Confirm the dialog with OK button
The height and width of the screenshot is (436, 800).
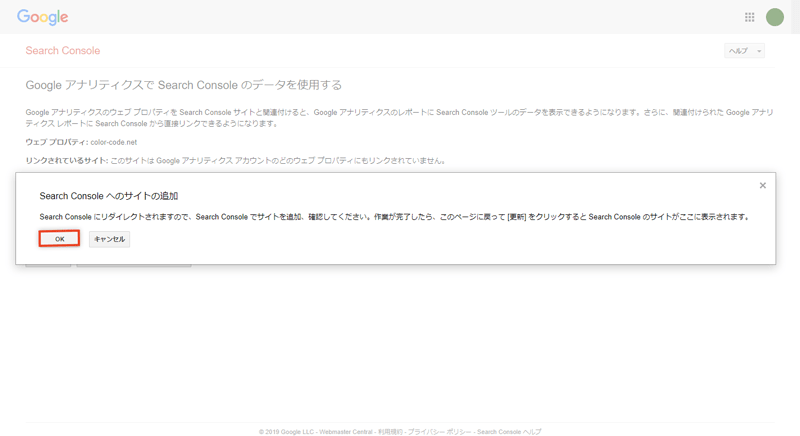click(59, 239)
